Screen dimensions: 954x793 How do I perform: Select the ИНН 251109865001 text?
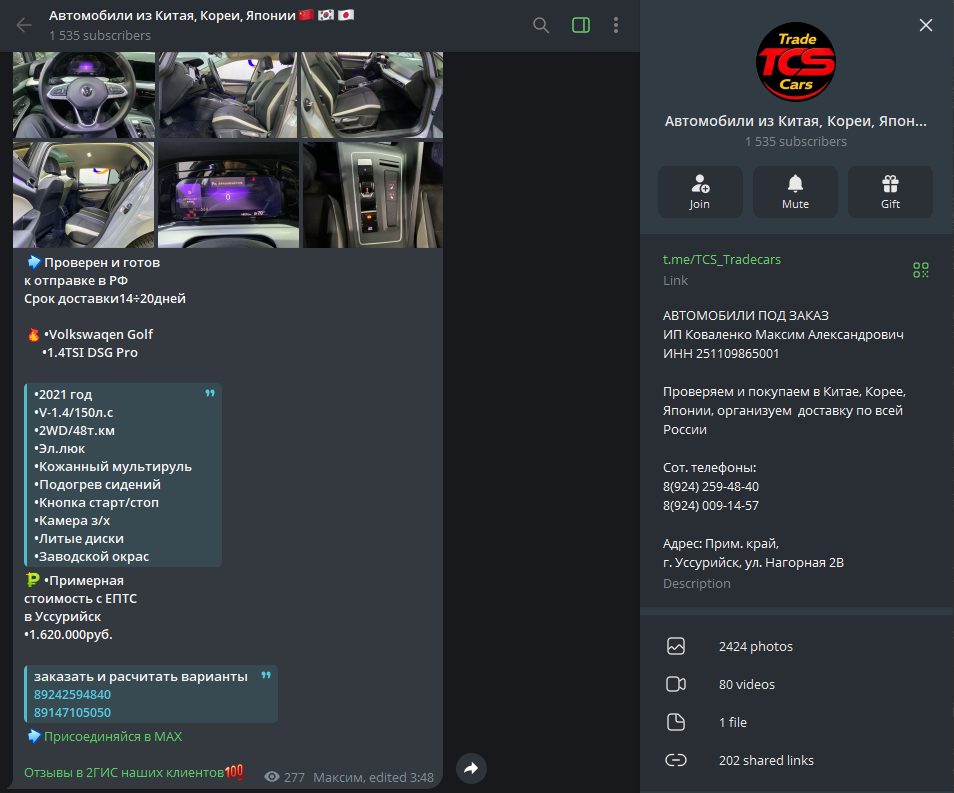click(721, 354)
